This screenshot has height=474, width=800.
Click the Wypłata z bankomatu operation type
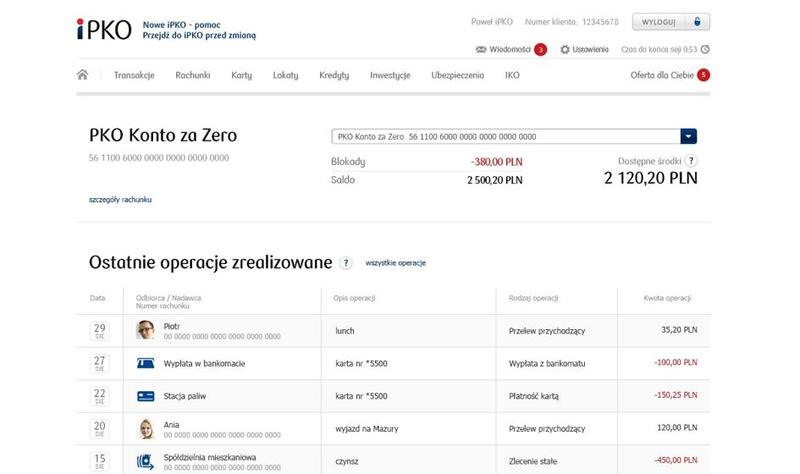(547, 363)
